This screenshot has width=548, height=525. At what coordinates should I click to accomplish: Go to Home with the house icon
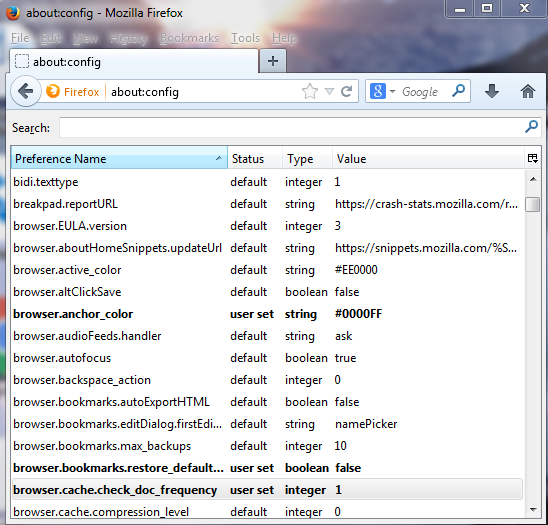528,92
